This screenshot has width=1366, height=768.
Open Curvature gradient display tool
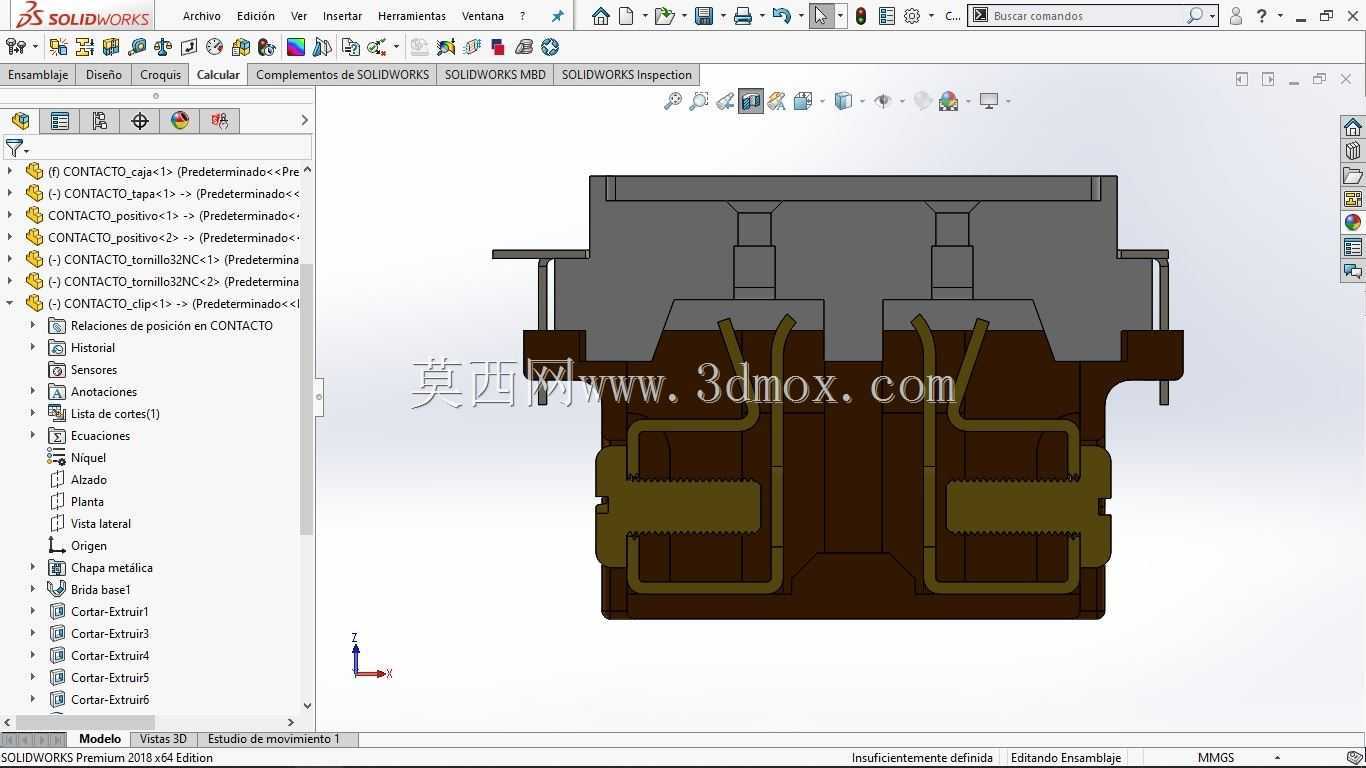[x=296, y=47]
